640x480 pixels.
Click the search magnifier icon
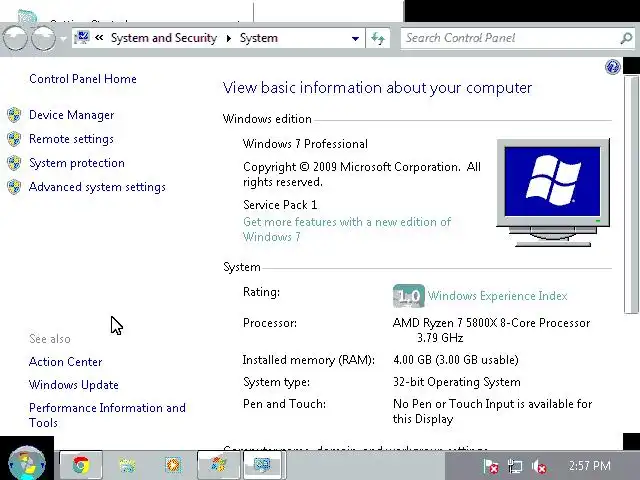click(626, 38)
